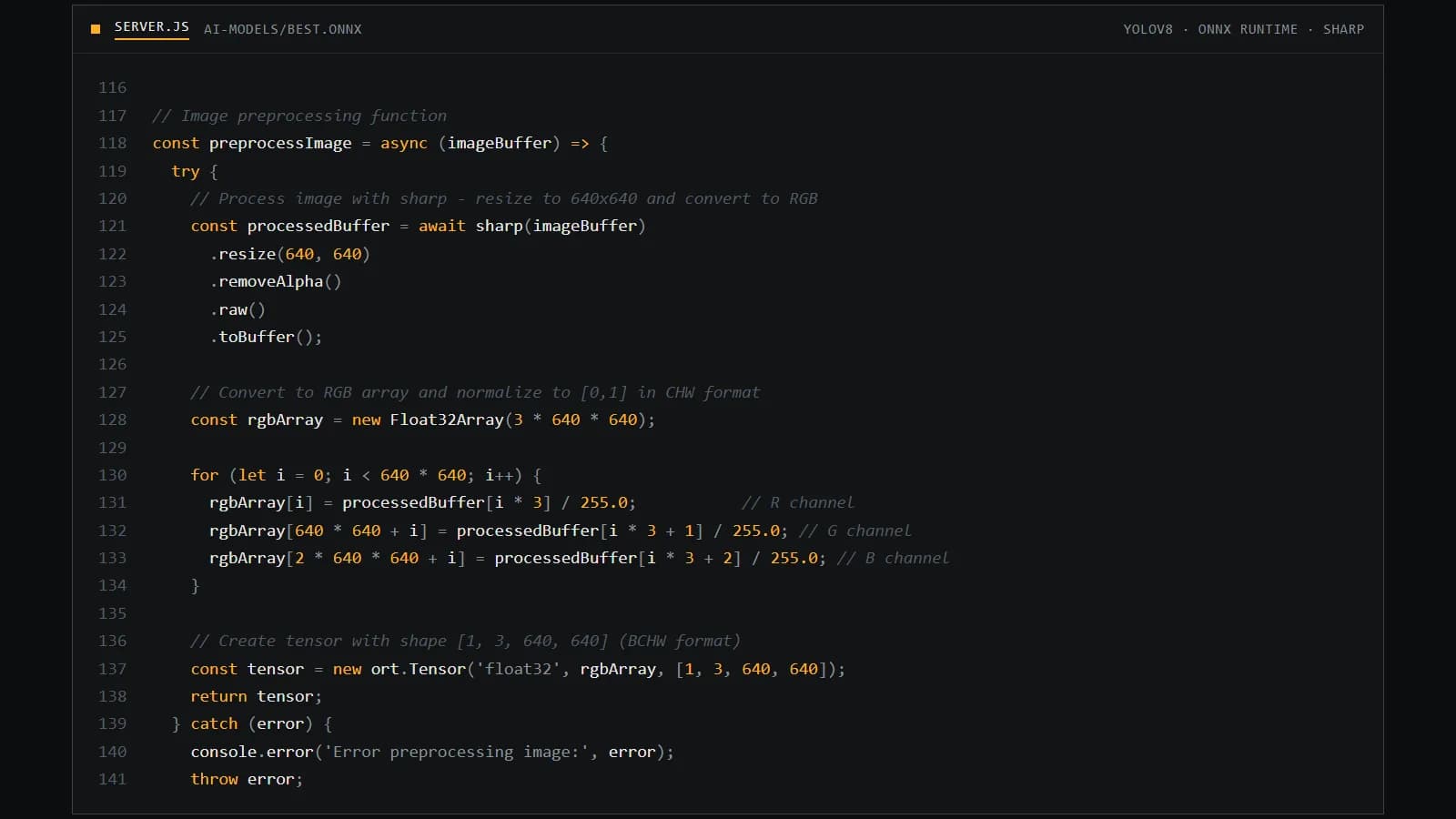This screenshot has height=819, width=1456.
Task: Click line number 137
Action: pyautogui.click(x=113, y=669)
